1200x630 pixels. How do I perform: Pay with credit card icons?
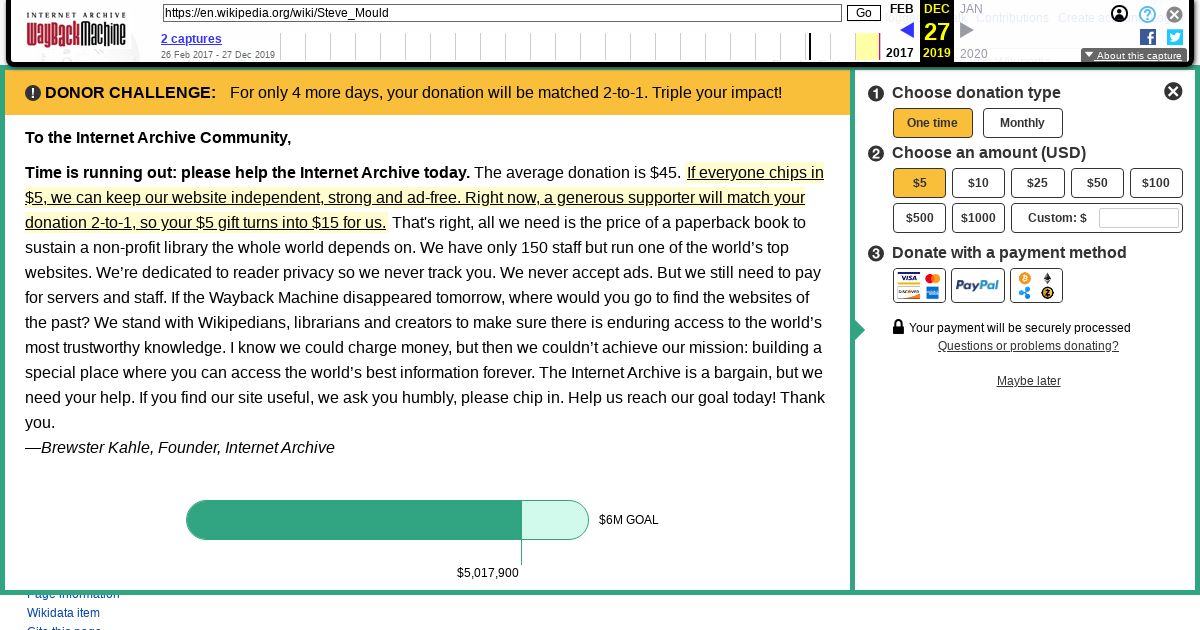click(x=919, y=285)
